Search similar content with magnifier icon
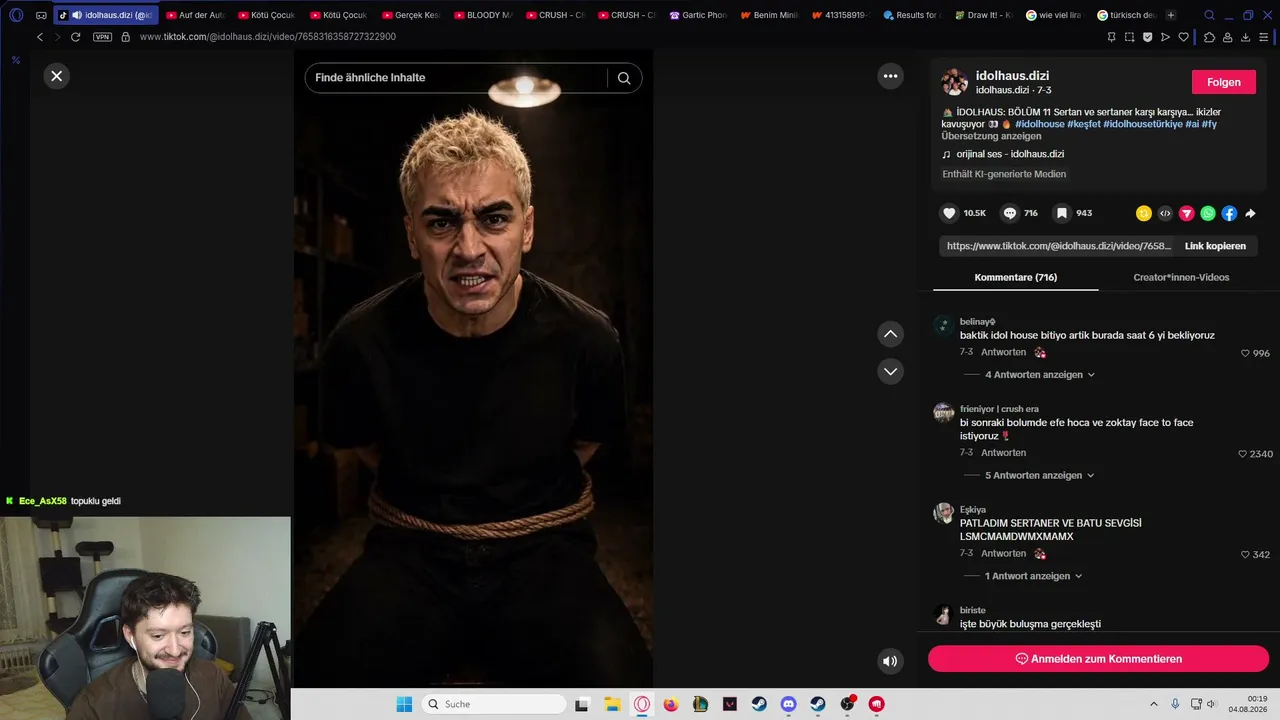 624,78
